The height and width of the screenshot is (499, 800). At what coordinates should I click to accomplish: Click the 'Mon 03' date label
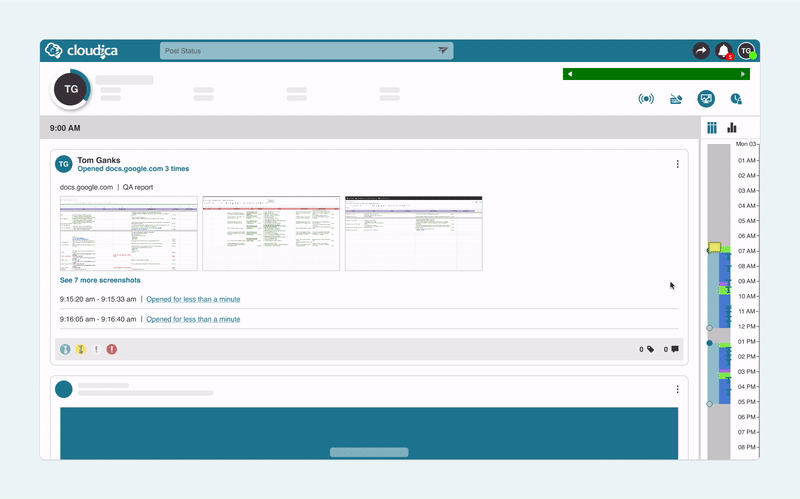pos(746,144)
